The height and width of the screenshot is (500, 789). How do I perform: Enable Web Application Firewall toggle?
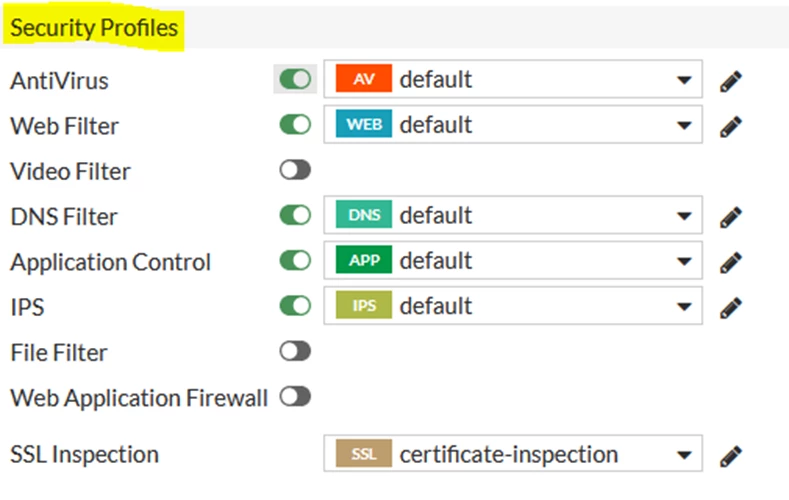tap(295, 396)
